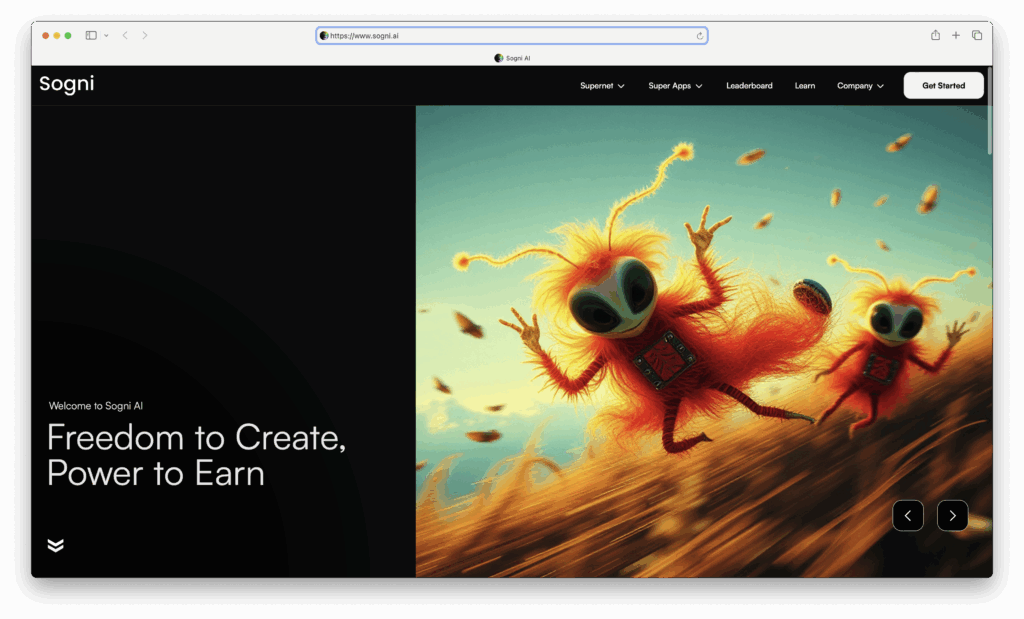The width and height of the screenshot is (1024, 619).
Task: Go back with the browser back arrow
Action: [x=125, y=35]
